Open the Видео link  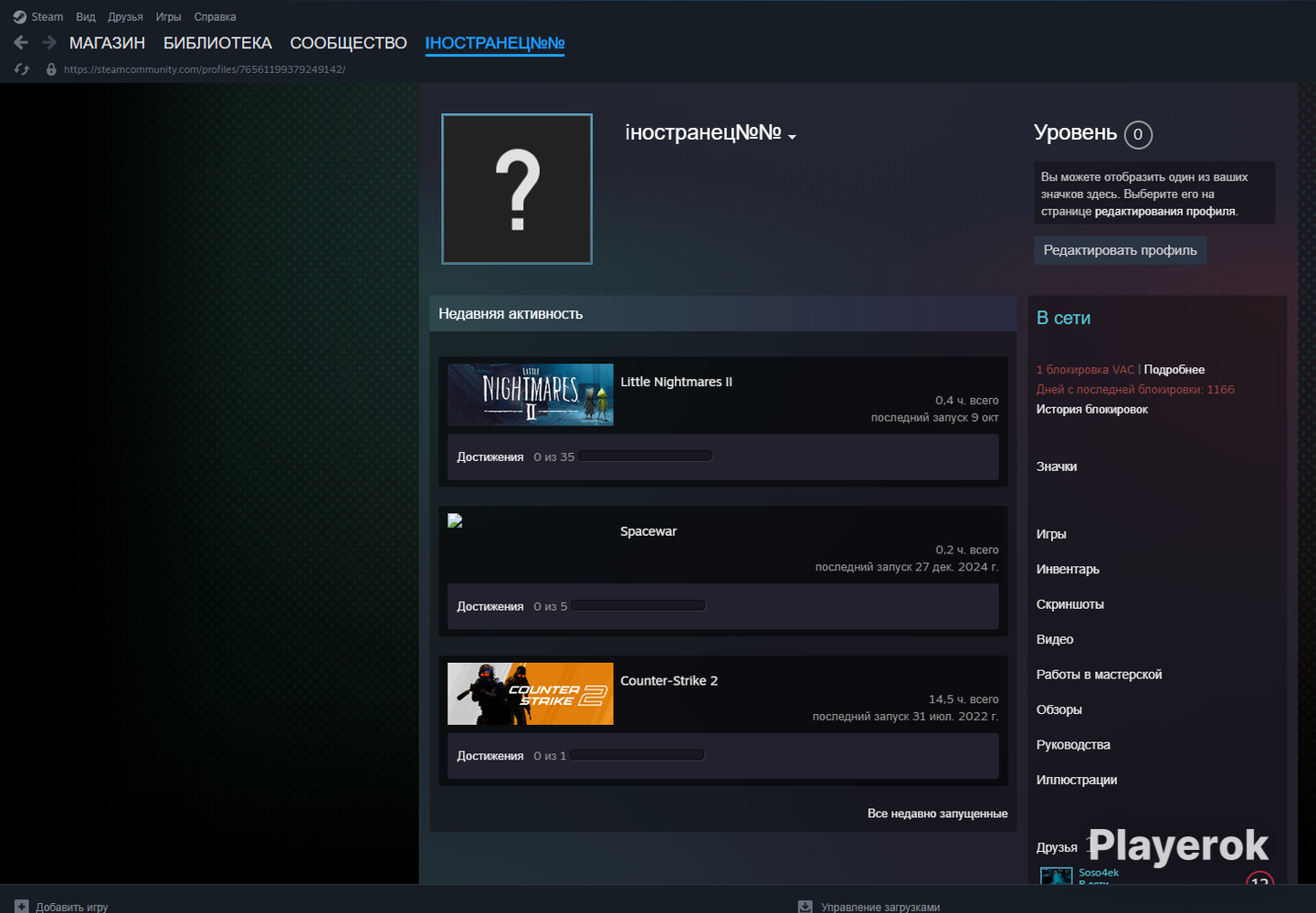point(1055,639)
